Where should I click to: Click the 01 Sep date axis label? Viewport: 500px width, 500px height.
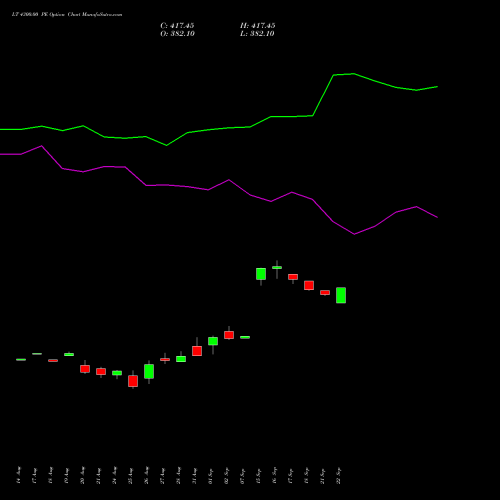[x=211, y=476]
